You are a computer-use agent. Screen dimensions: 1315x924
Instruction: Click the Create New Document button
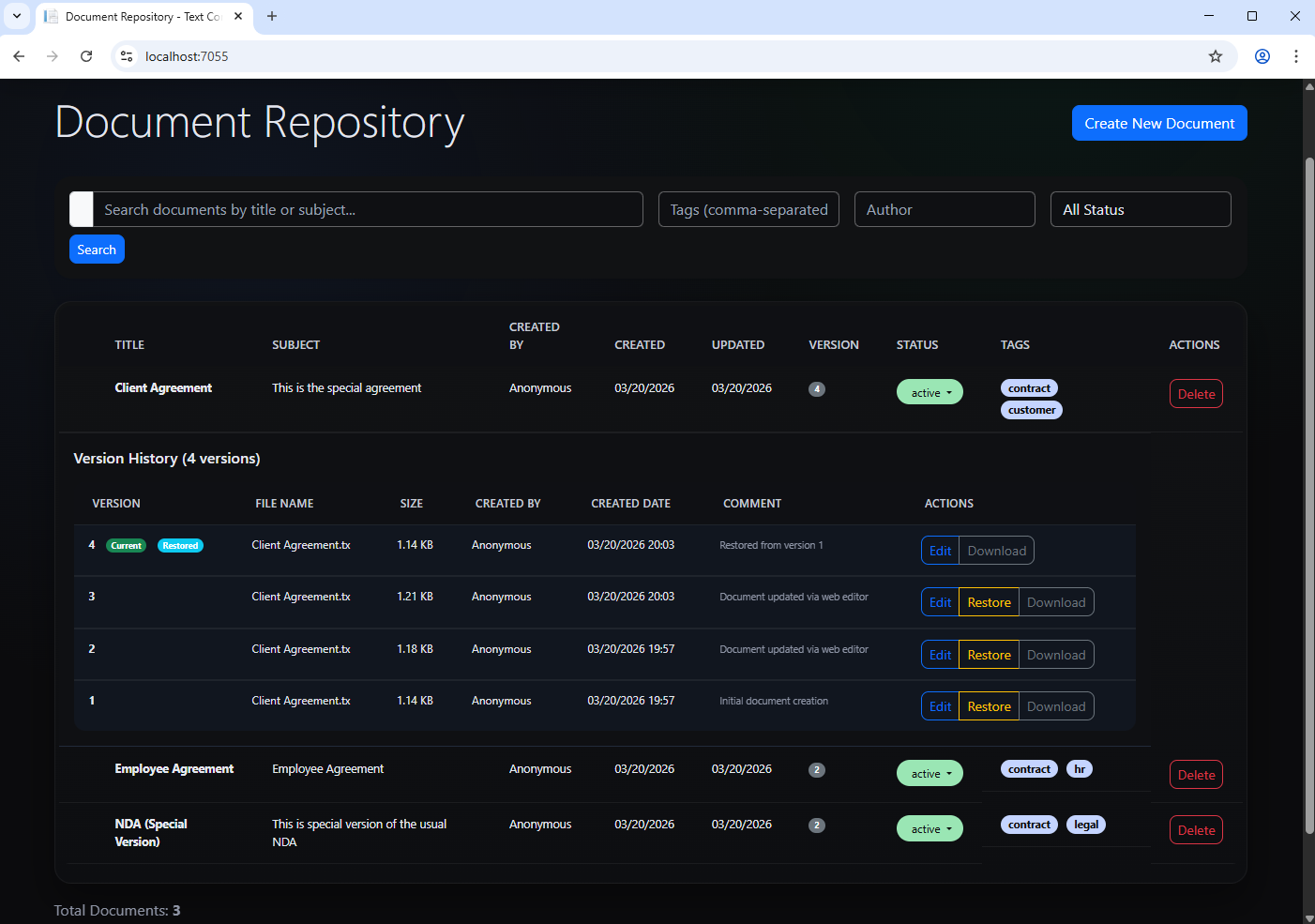(x=1159, y=123)
